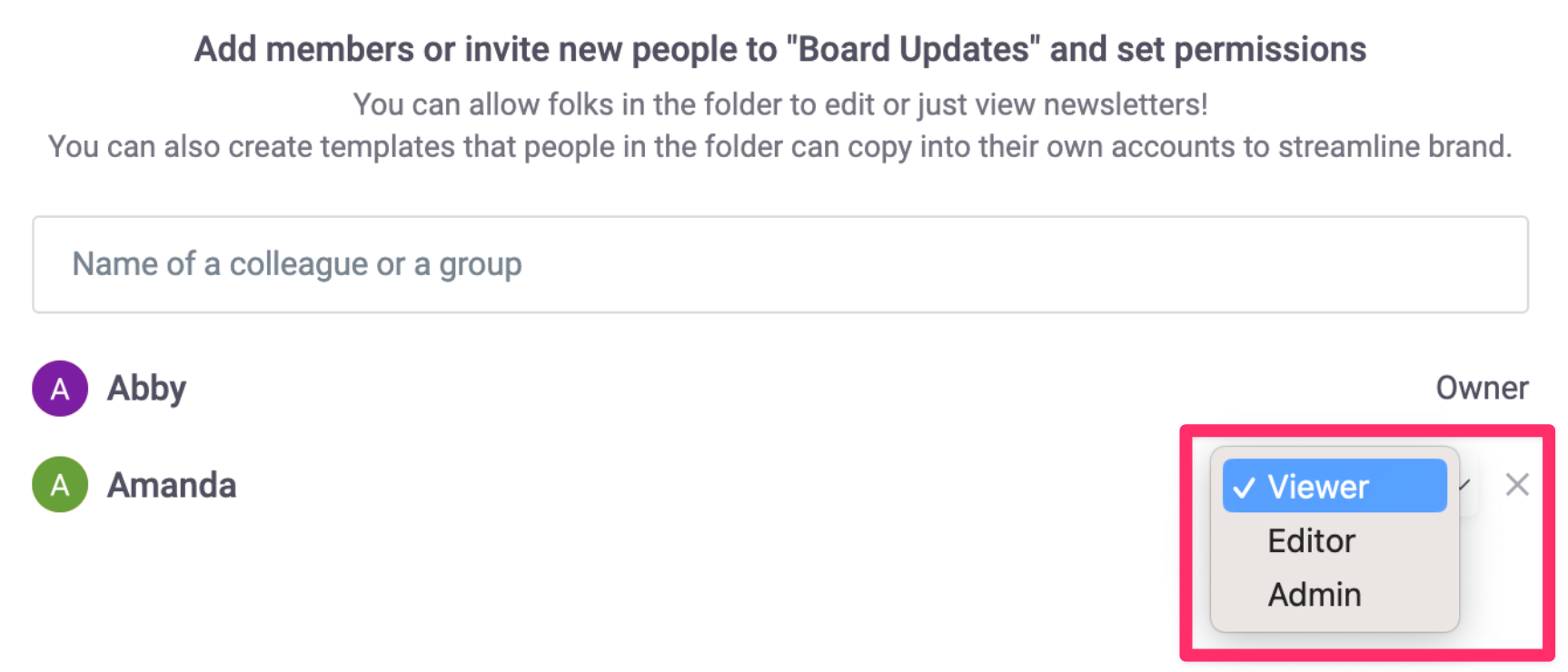Remove Amanda with the X icon

click(x=1516, y=485)
